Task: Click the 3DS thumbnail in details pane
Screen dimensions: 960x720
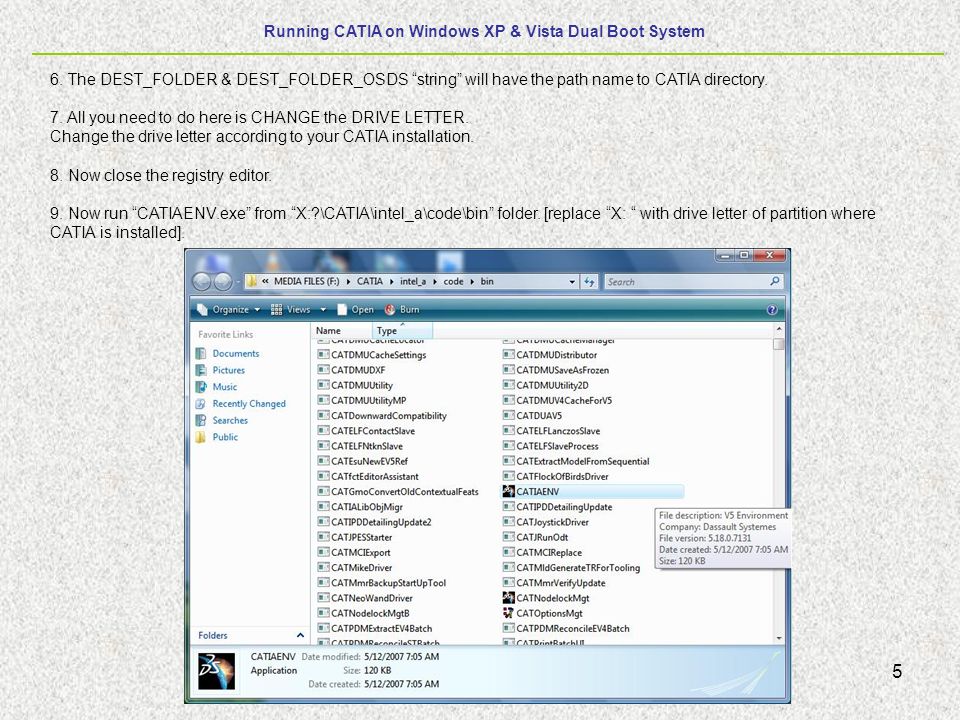Action: [x=216, y=670]
